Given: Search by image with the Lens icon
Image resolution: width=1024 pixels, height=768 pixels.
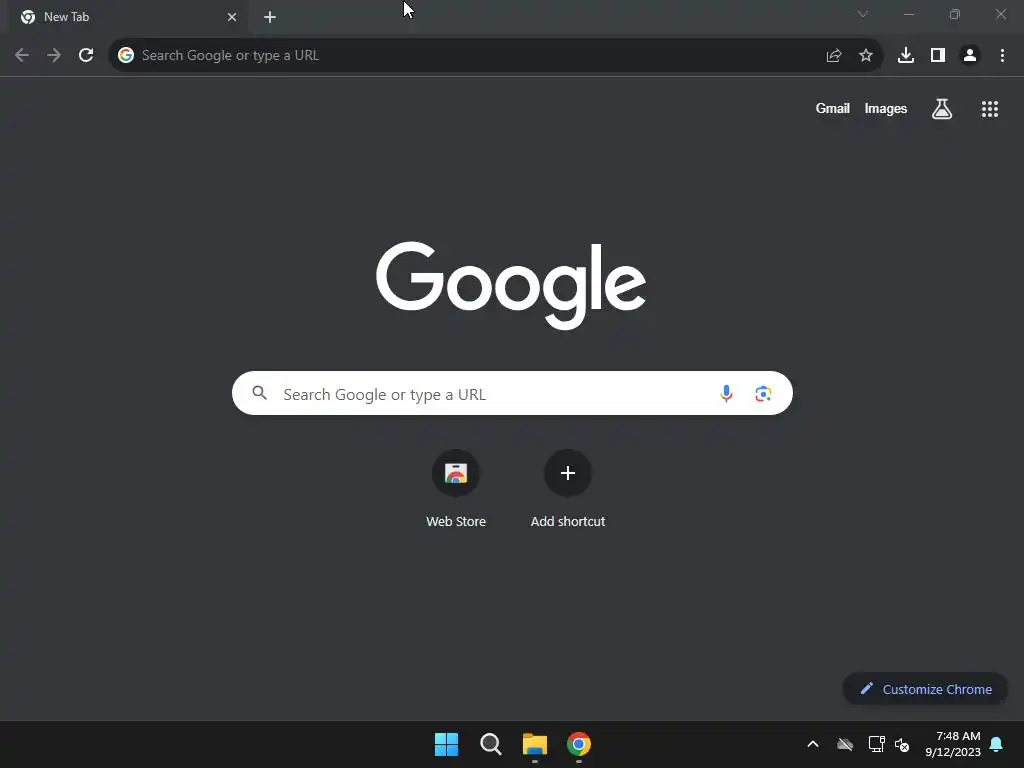Looking at the screenshot, I should [x=763, y=394].
